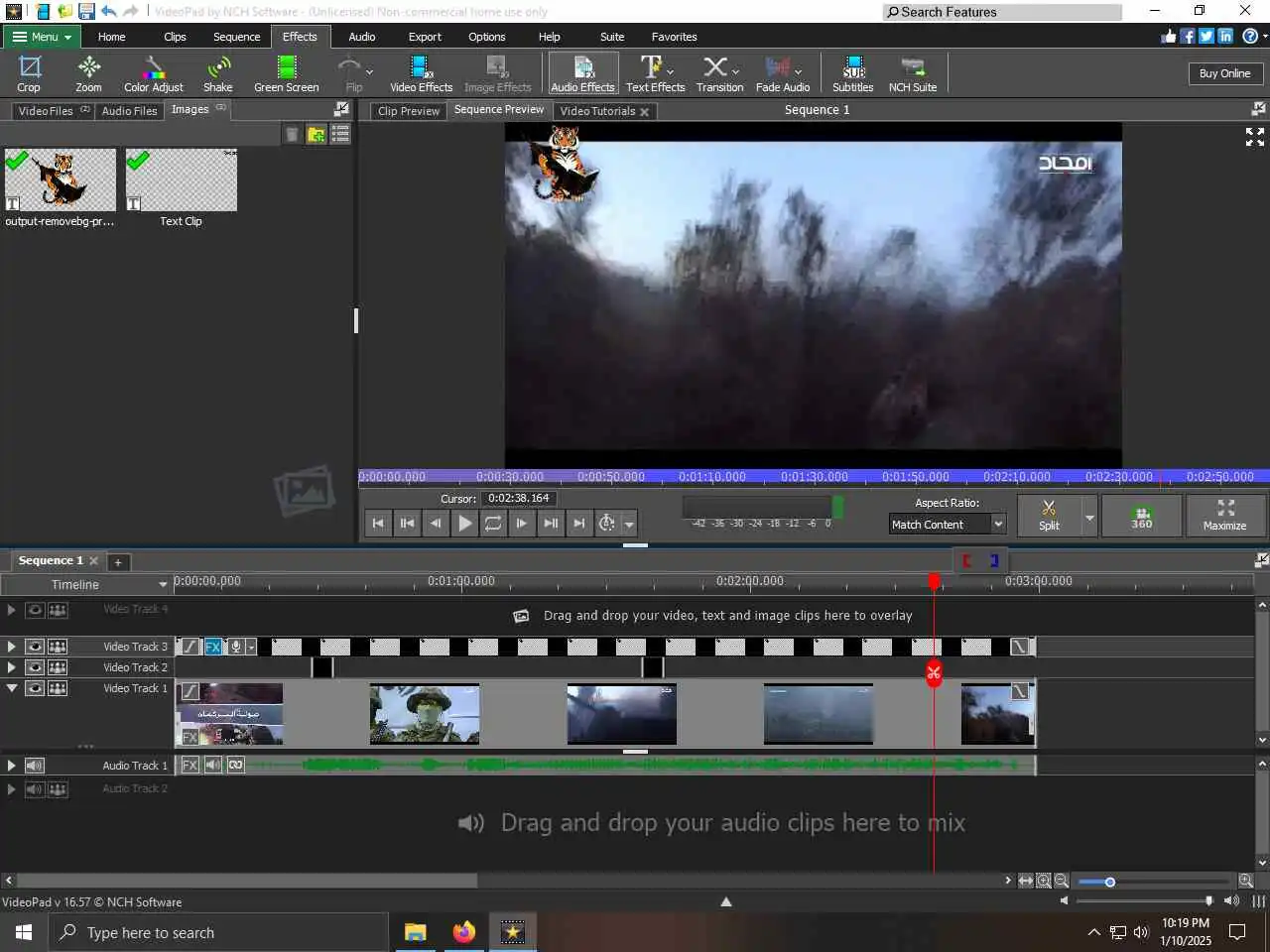Expand Video Track 2
The width and height of the screenshot is (1270, 952).
tap(12, 667)
